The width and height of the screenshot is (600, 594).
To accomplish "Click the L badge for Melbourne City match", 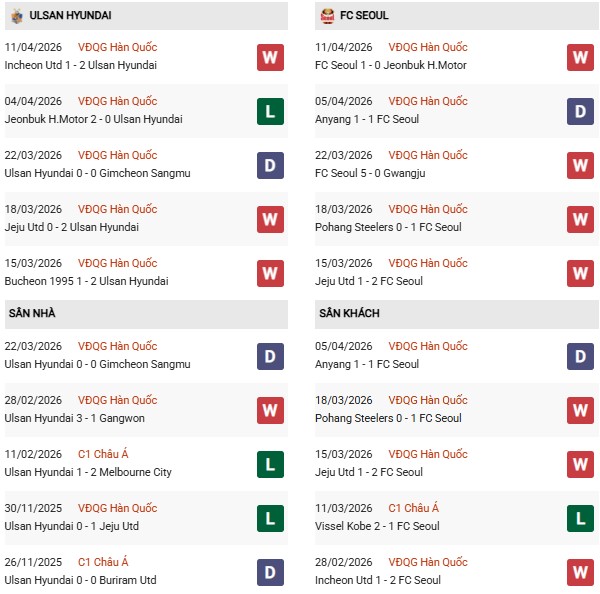I will [x=270, y=464].
